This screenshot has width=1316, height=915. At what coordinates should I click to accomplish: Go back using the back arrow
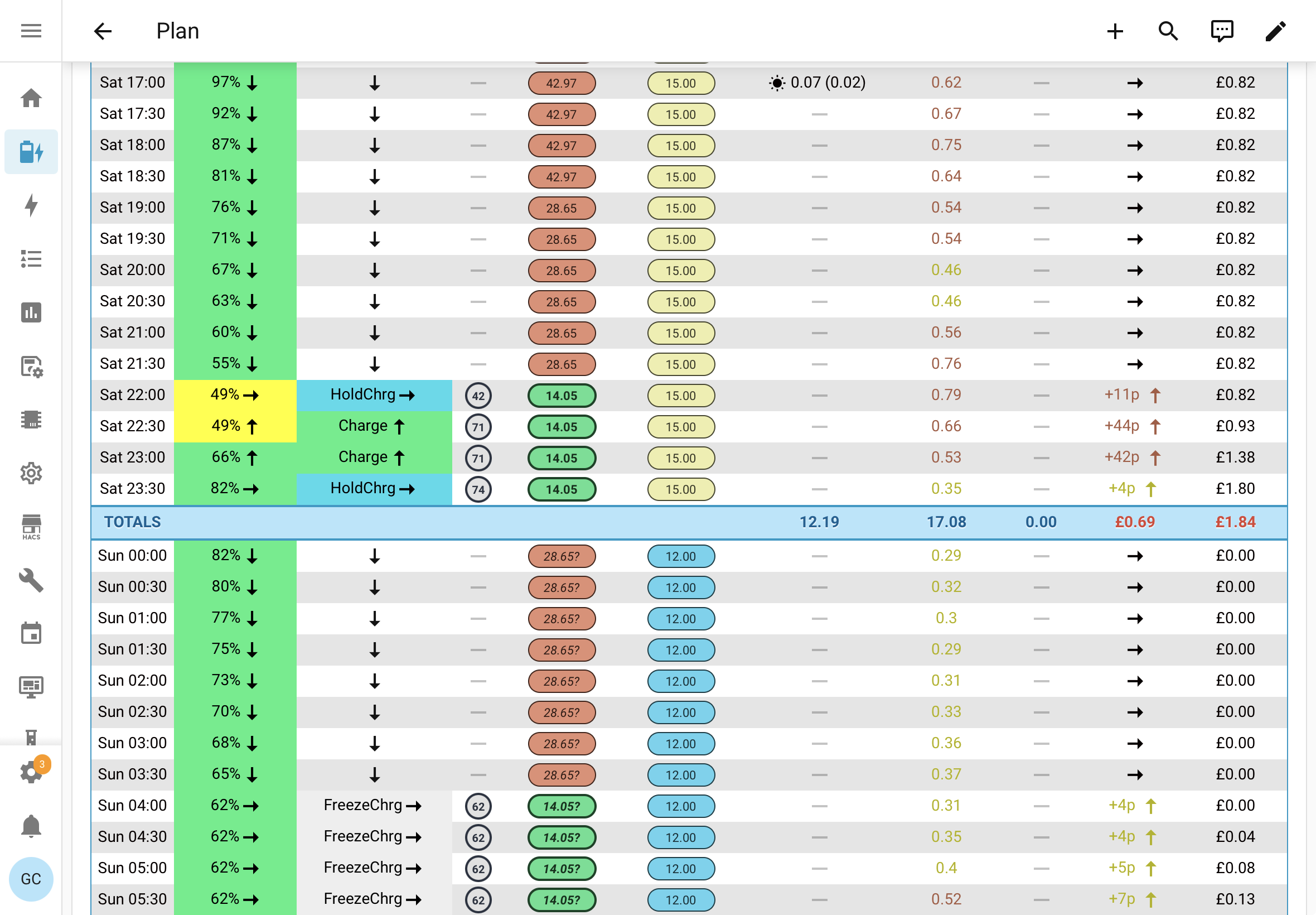103,31
